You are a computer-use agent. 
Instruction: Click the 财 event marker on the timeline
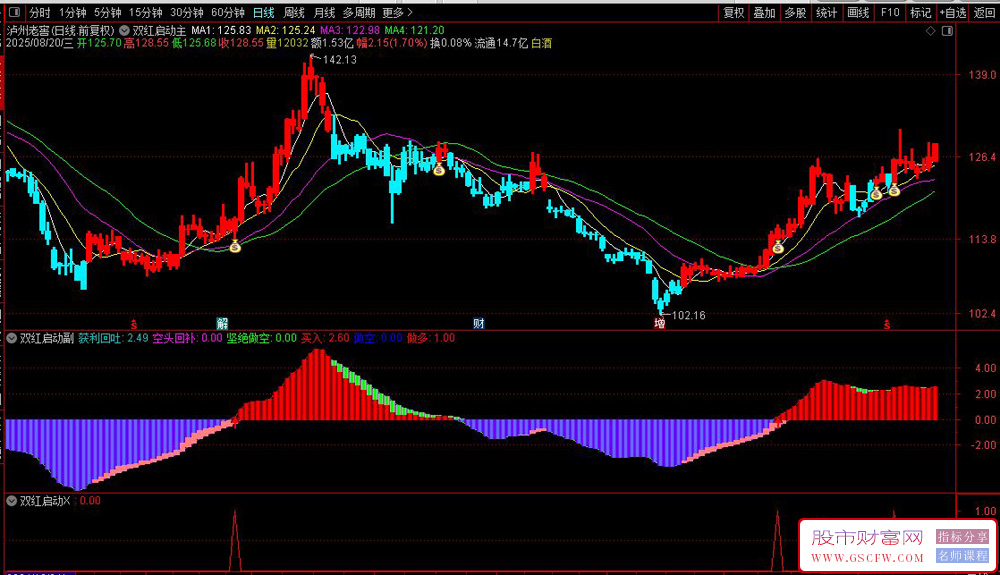(479, 323)
